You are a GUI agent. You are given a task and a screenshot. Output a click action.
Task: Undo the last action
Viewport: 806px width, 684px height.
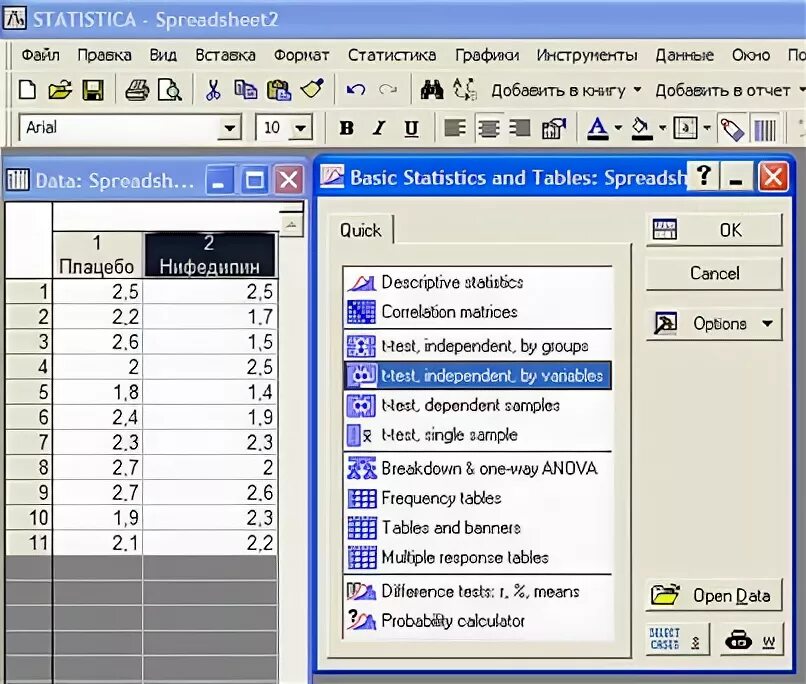click(356, 90)
